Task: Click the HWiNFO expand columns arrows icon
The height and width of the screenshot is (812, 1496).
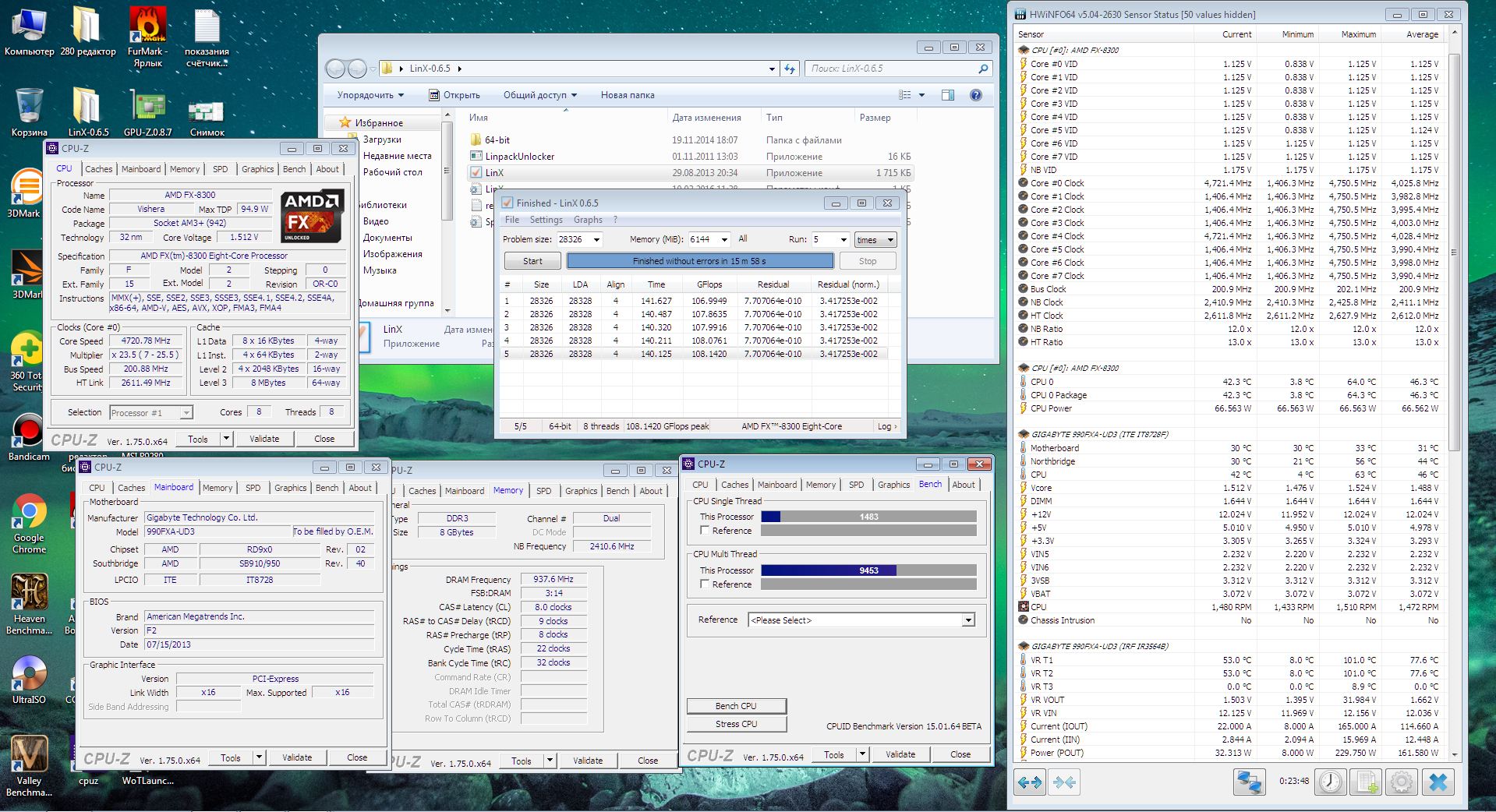Action: [1030, 782]
